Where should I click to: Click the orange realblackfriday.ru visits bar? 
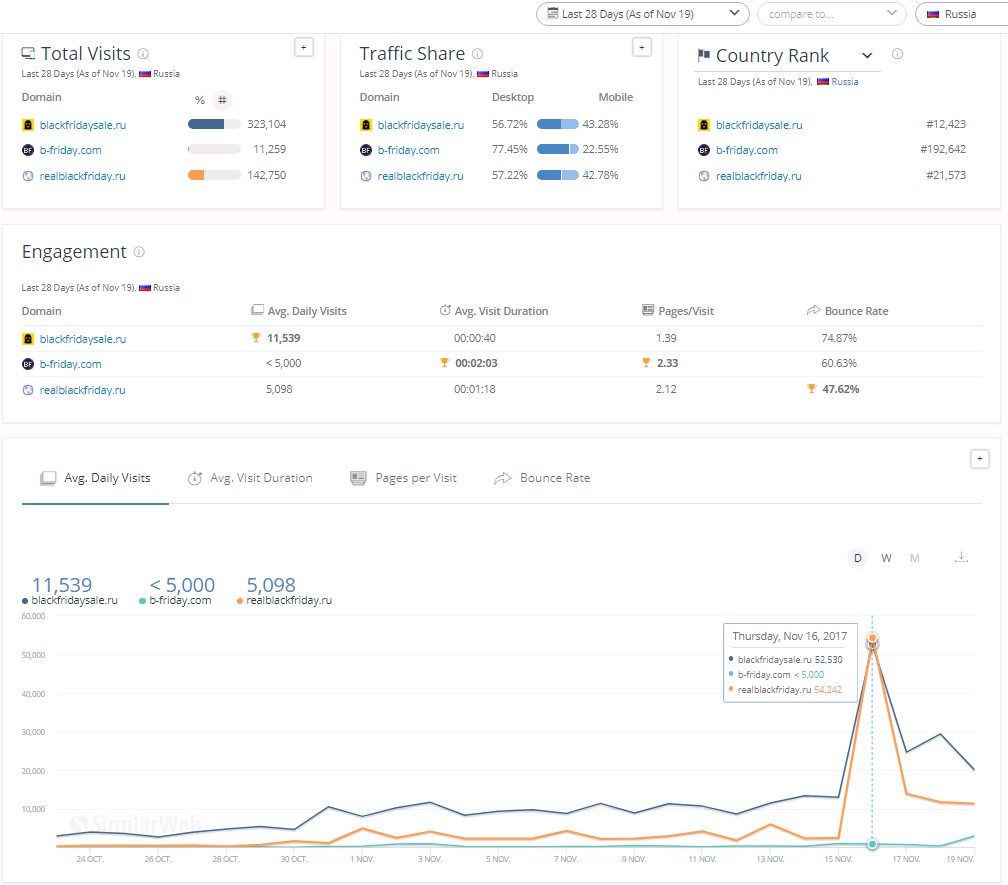point(197,175)
